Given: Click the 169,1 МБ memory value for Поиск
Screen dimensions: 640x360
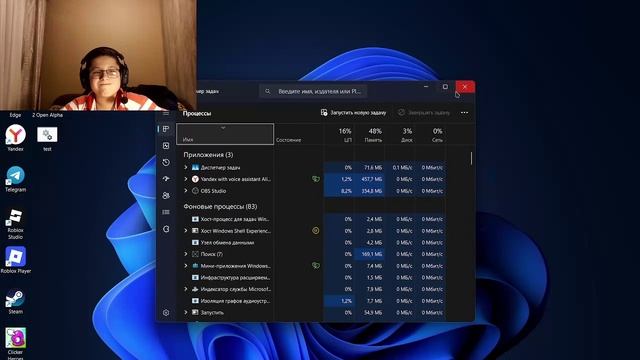Looking at the screenshot, I should click(371, 254).
